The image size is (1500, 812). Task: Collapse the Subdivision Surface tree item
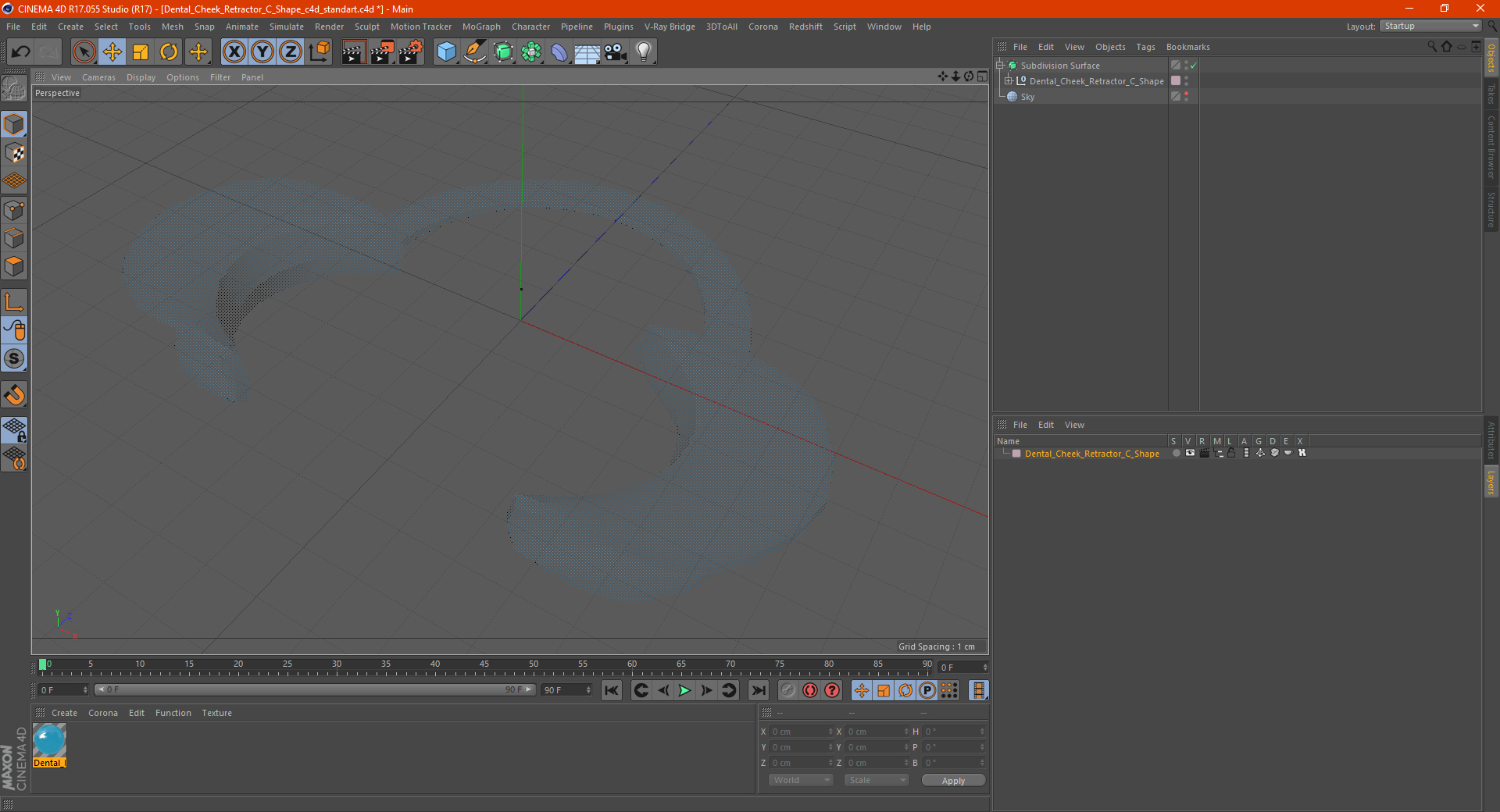1000,66
